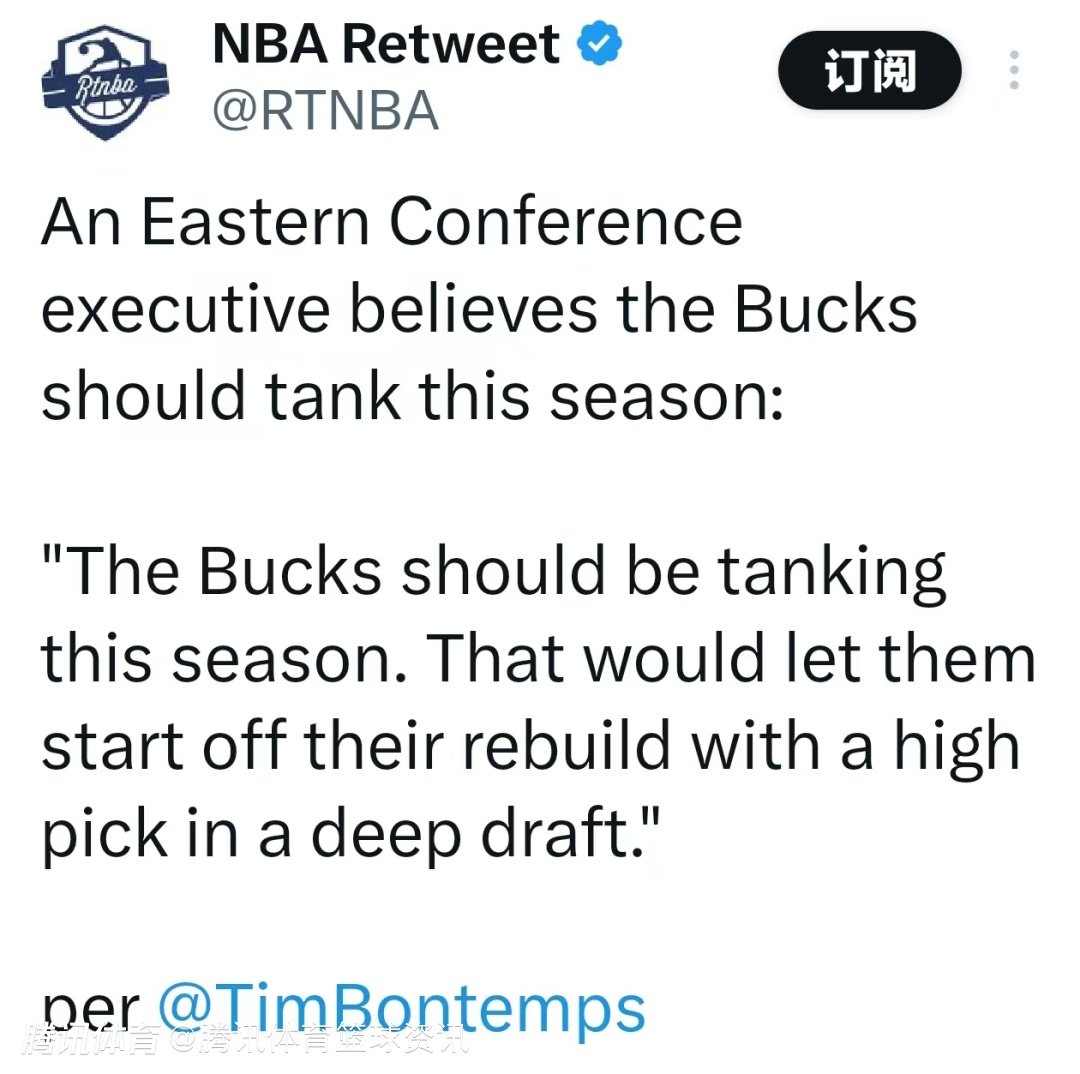1080x1074 pixels.
Task: Click the NBA Retweet display name
Action: click(x=386, y=45)
